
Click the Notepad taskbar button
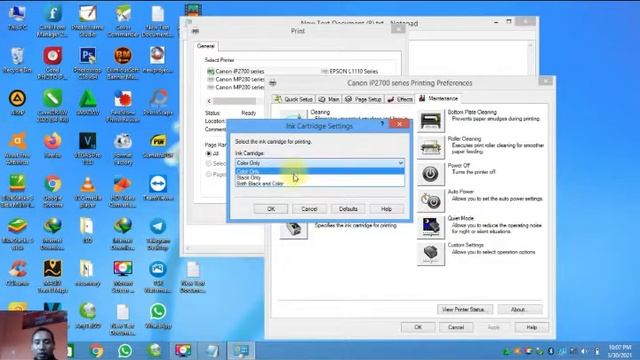[212, 351]
